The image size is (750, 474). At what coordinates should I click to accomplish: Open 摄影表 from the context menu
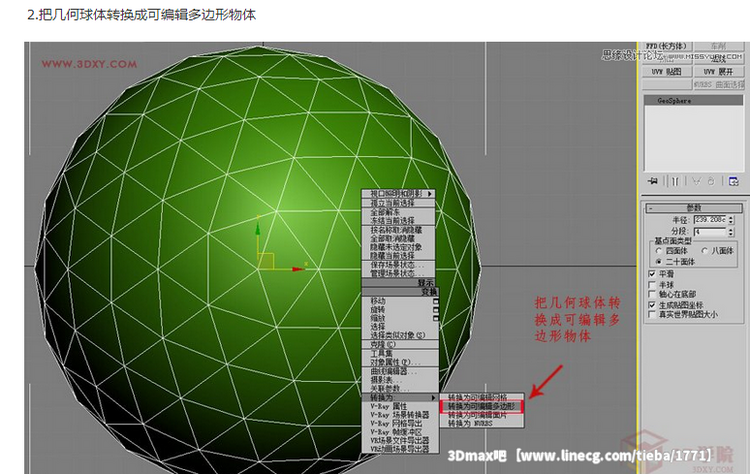(x=400, y=380)
